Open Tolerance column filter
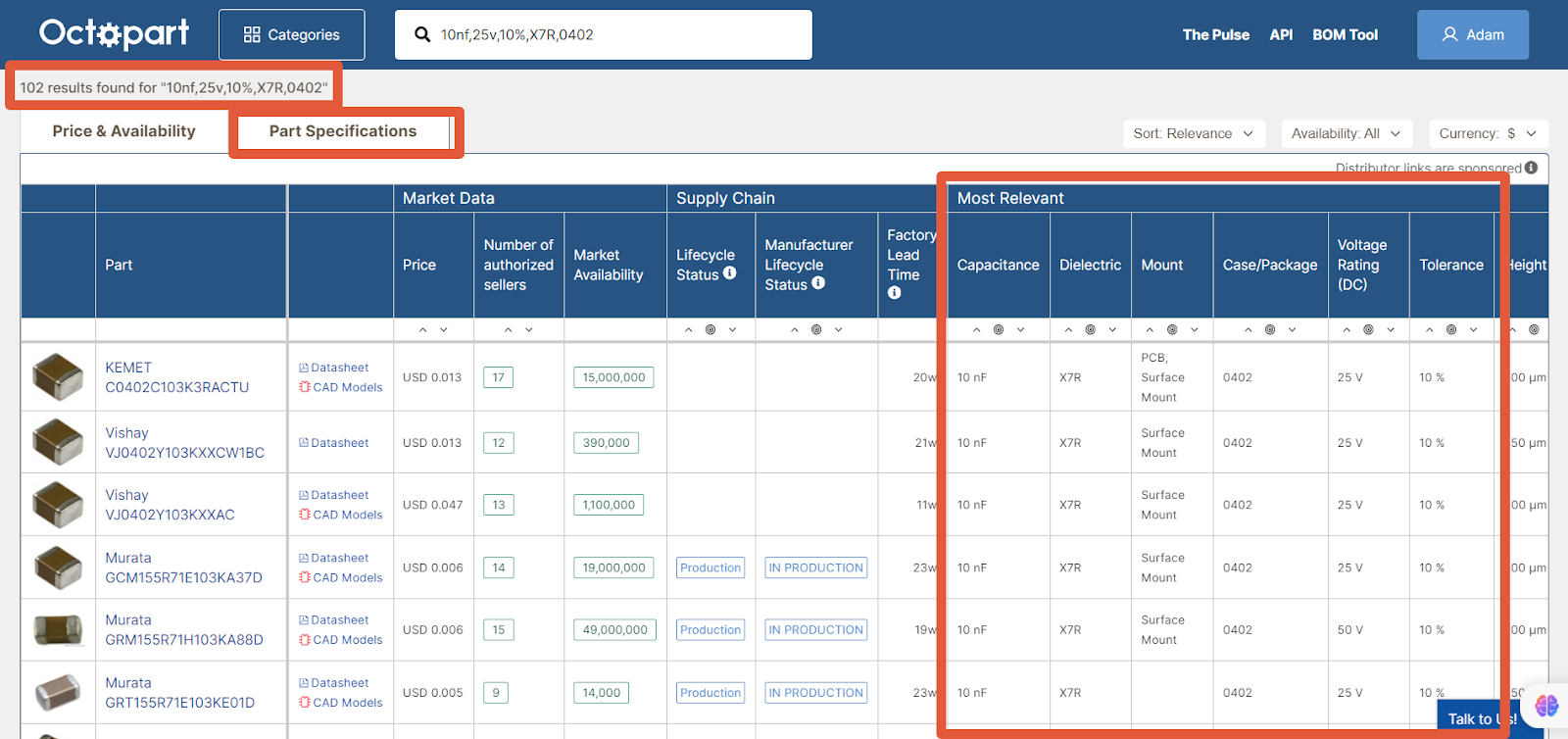1568x739 pixels. [1451, 329]
